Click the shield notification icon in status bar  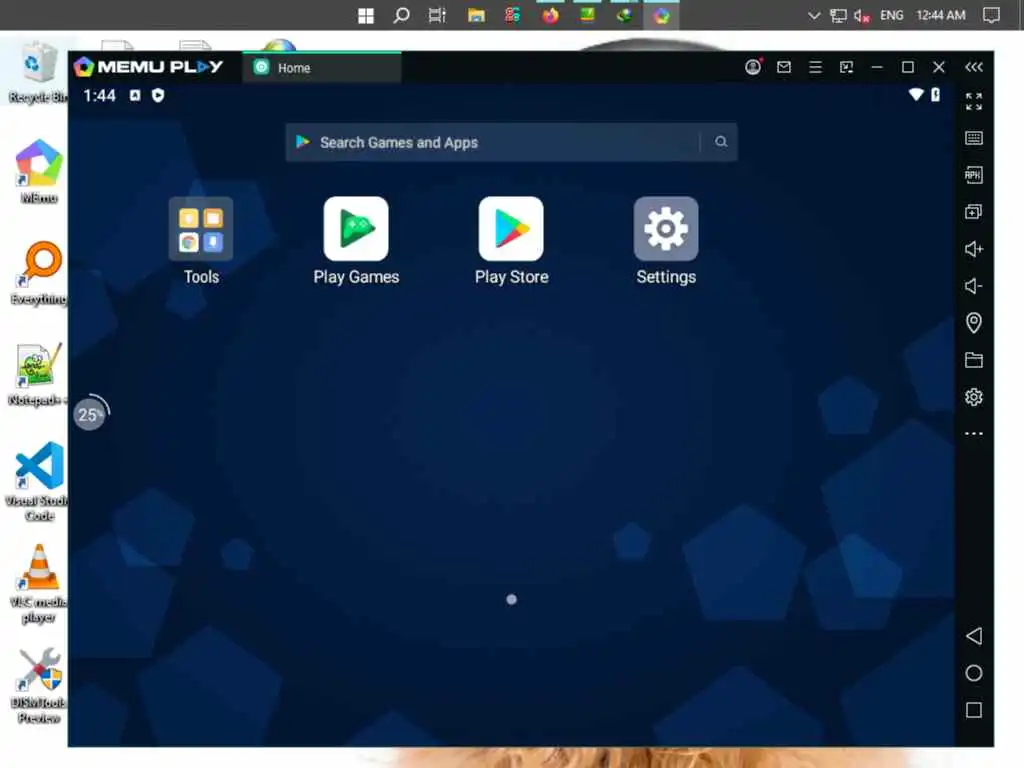click(x=158, y=95)
